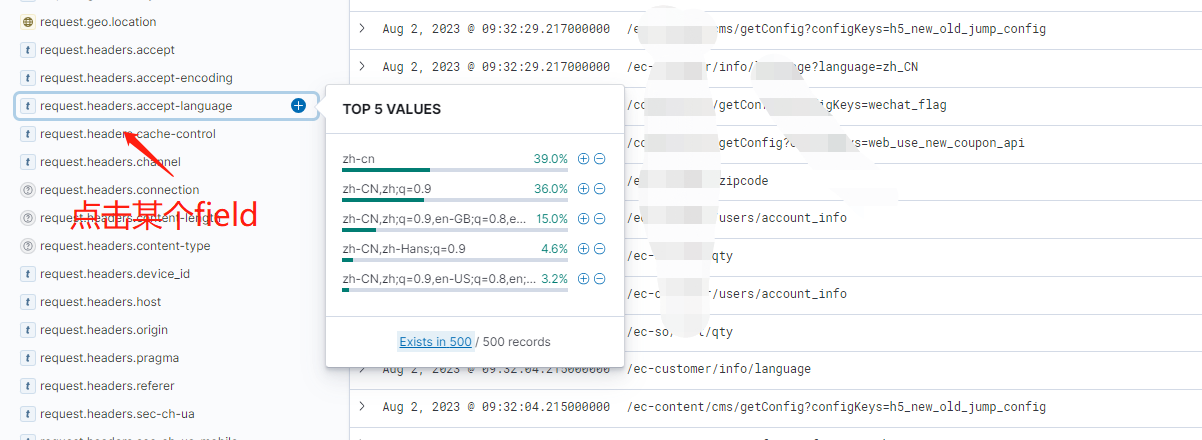
Task: Expand second 09:32:29 zh_CN log row
Action: [362, 67]
